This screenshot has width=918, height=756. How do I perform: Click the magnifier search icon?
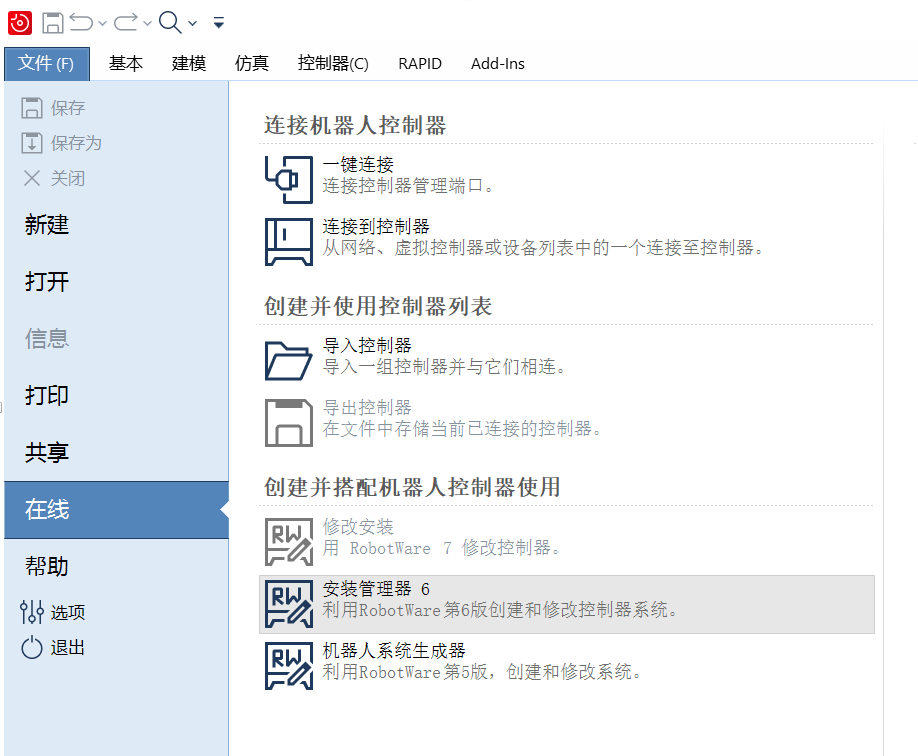[170, 22]
